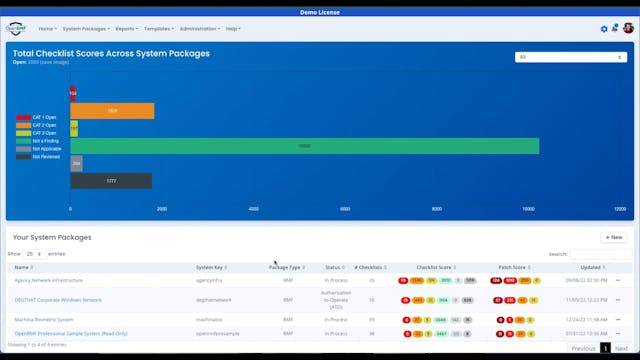The height and width of the screenshot is (360, 640).
Task: Click green checklist score badge in Machina row
Action: (440, 320)
